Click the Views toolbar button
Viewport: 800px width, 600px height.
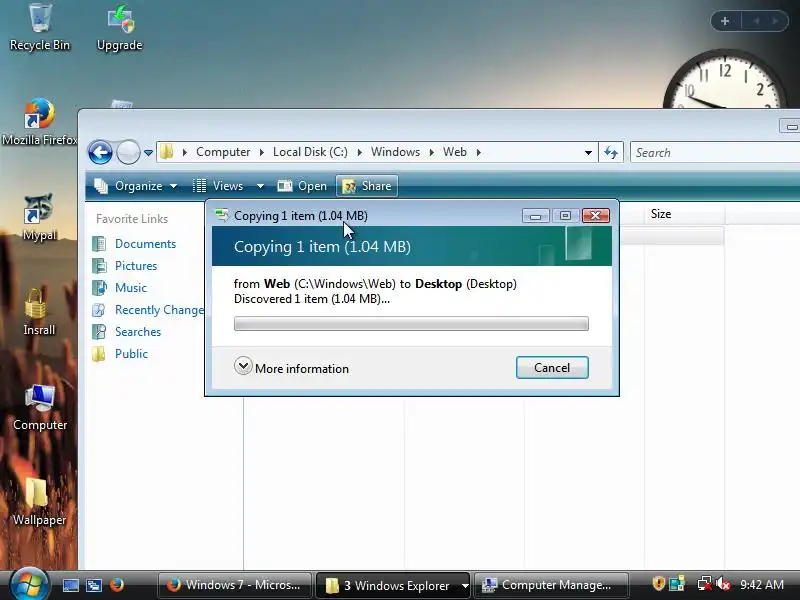218,186
